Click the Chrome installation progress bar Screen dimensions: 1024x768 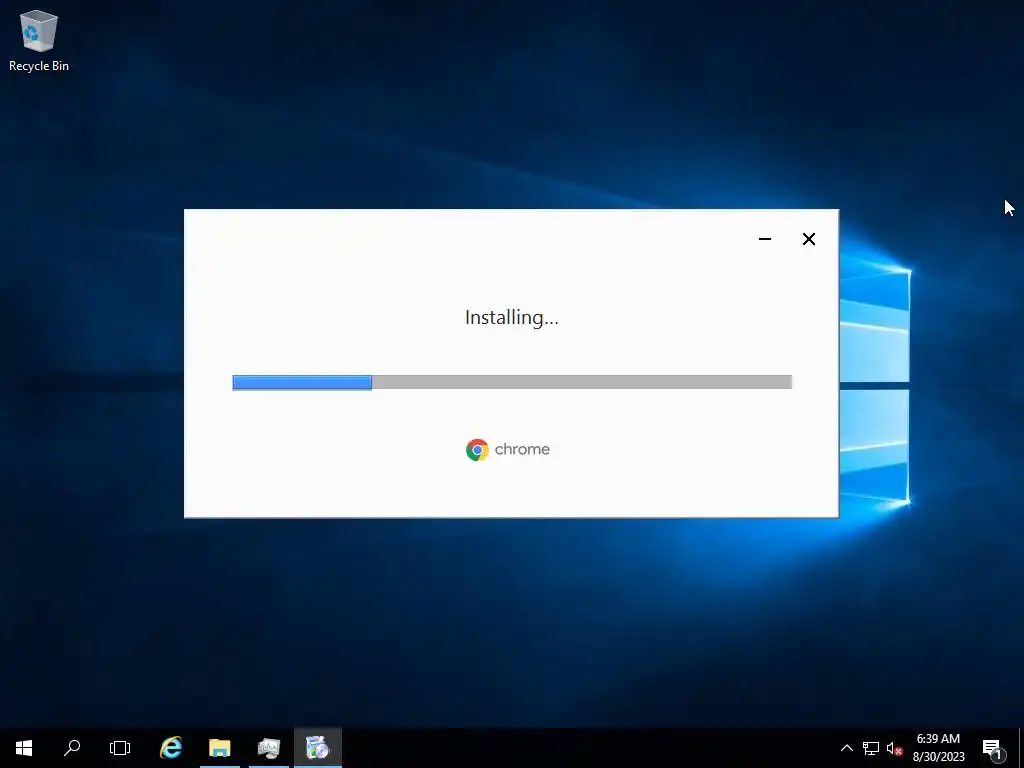[x=512, y=382]
